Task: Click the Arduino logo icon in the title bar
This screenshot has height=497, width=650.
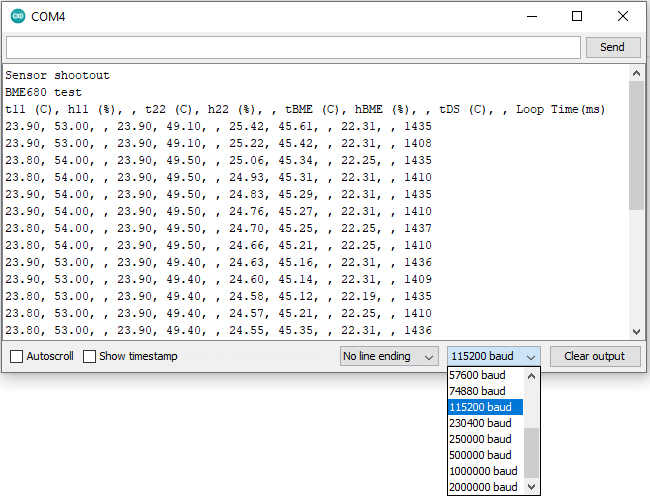Action: pos(18,17)
